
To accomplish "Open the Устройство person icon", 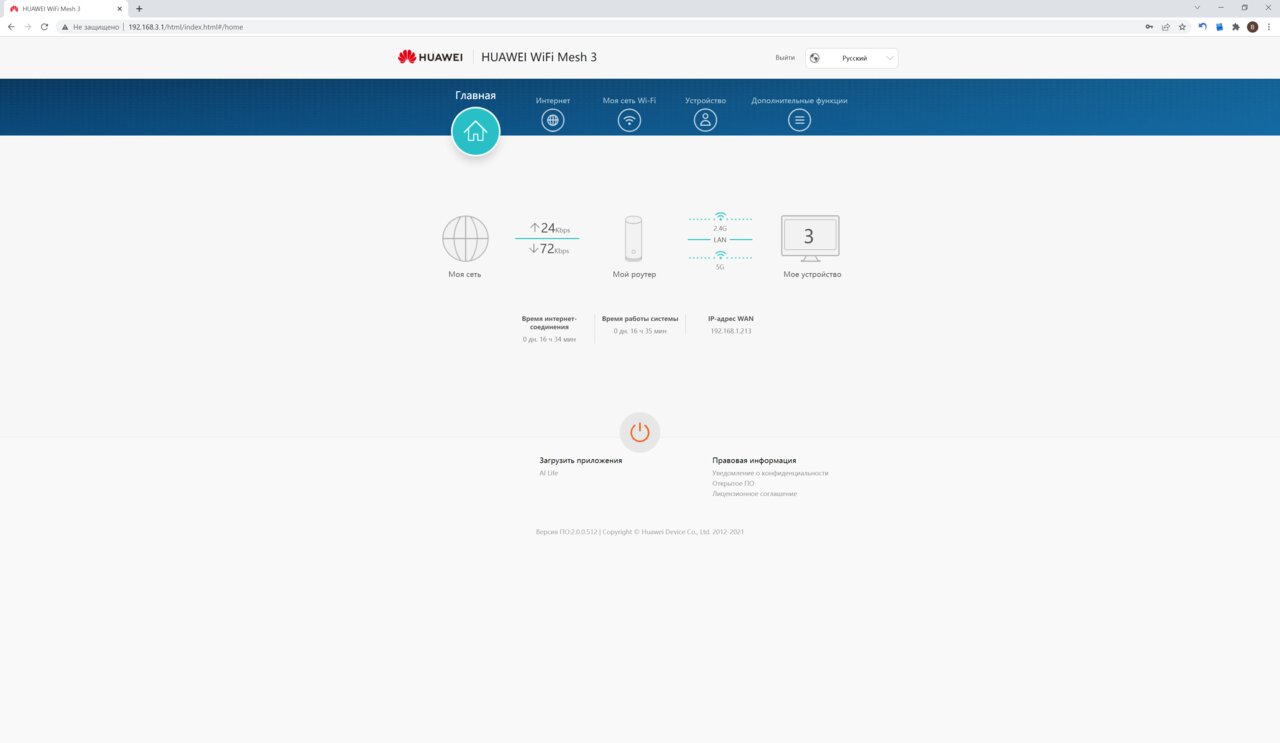I will coord(705,120).
